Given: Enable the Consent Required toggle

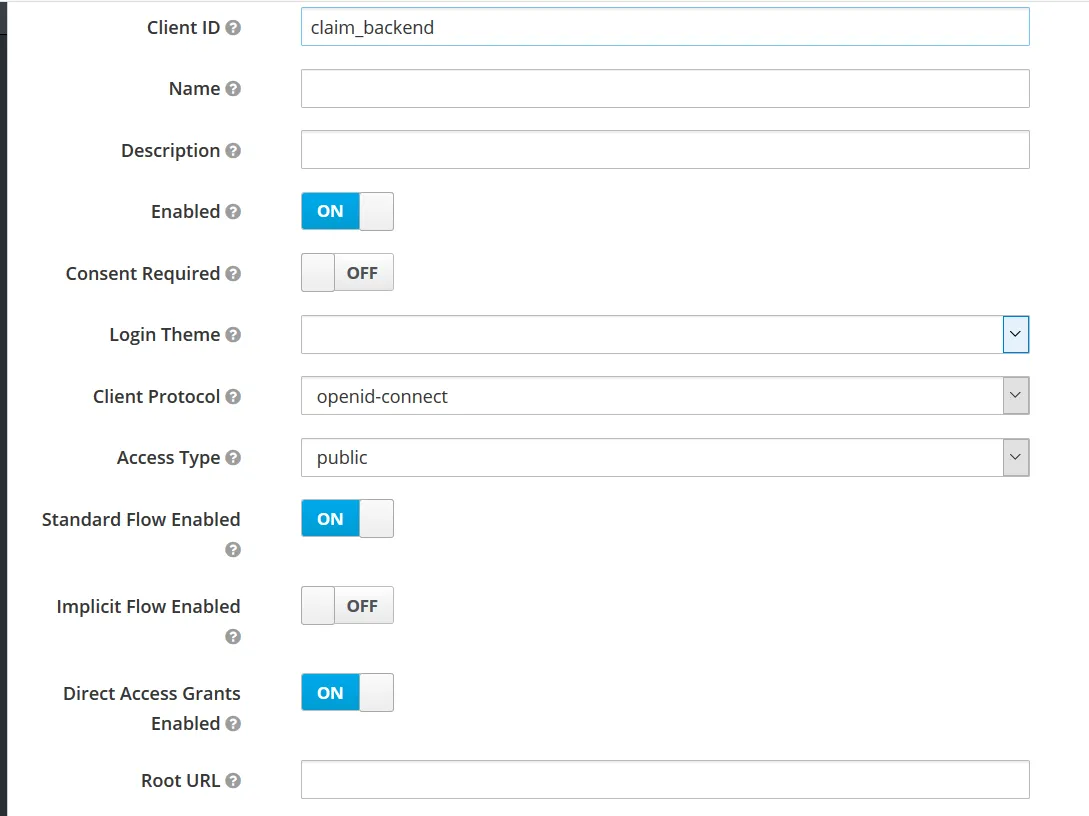Looking at the screenshot, I should pos(347,273).
